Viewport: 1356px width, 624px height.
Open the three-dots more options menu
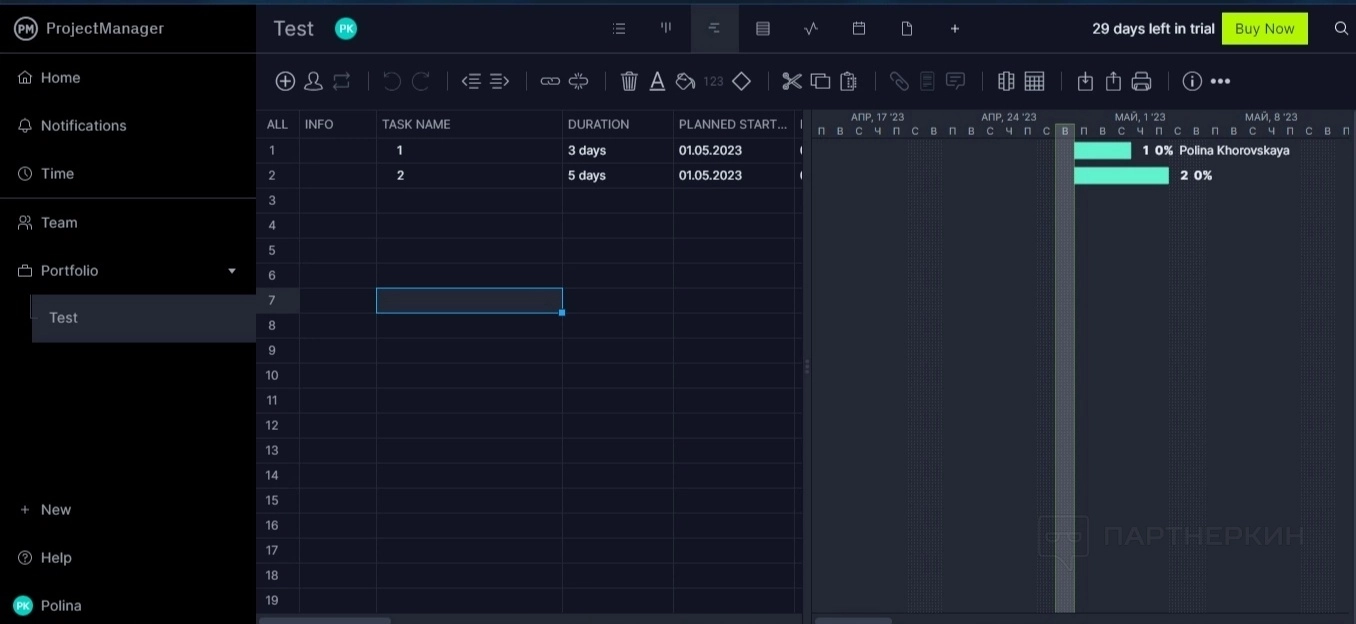(x=1220, y=82)
